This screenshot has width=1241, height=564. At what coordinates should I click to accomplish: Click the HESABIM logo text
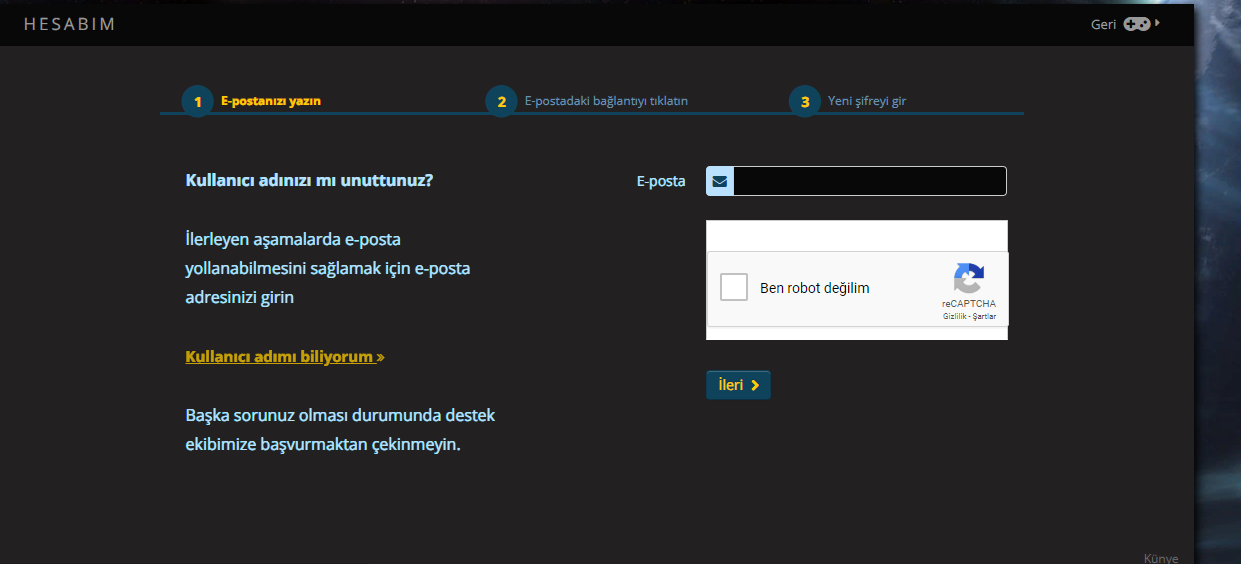(70, 24)
